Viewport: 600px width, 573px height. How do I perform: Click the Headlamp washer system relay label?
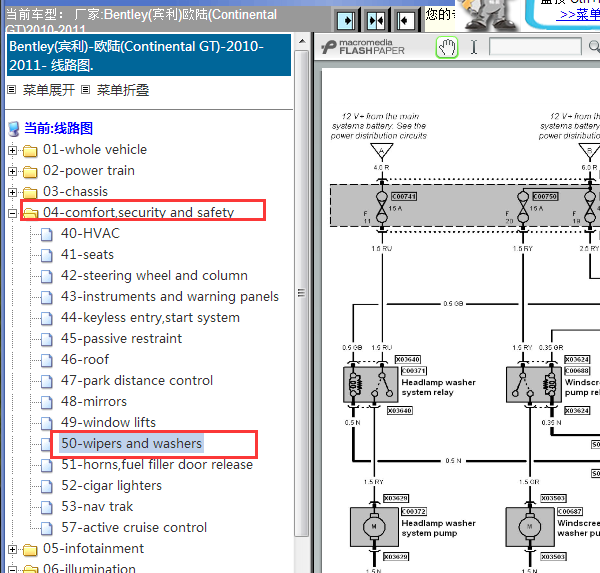click(439, 387)
